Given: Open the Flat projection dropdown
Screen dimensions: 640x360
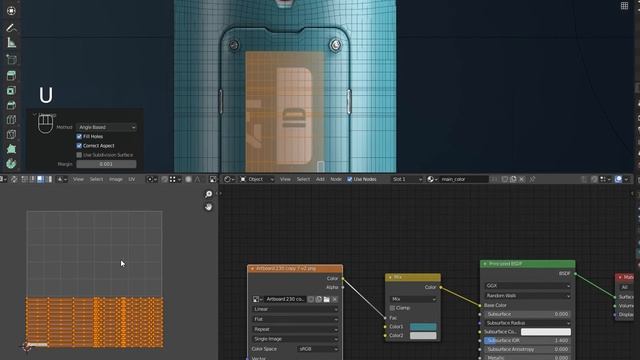Looking at the screenshot, I should coord(295,319).
